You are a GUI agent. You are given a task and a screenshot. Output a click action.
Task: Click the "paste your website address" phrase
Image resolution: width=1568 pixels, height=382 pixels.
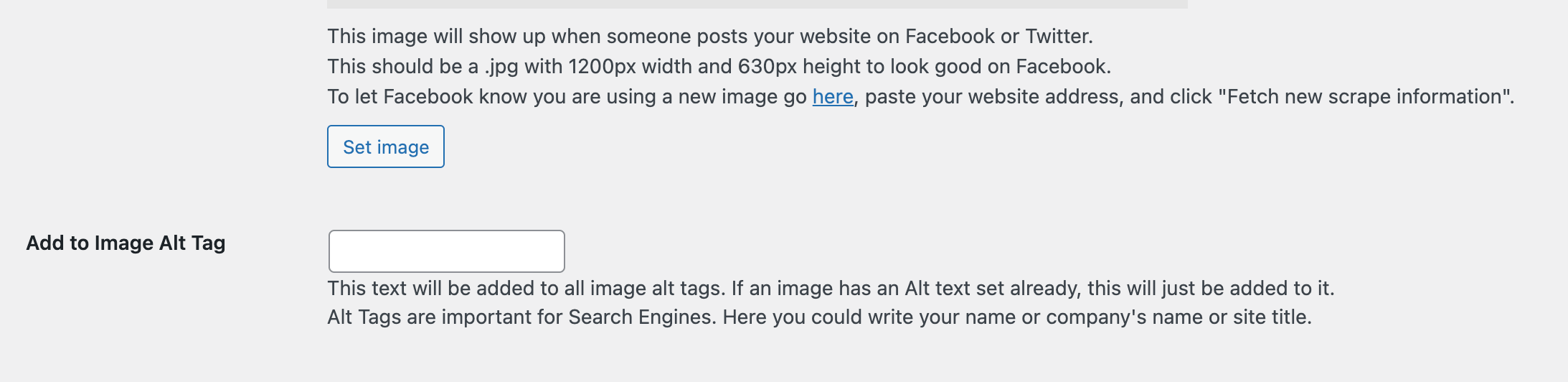click(x=991, y=97)
